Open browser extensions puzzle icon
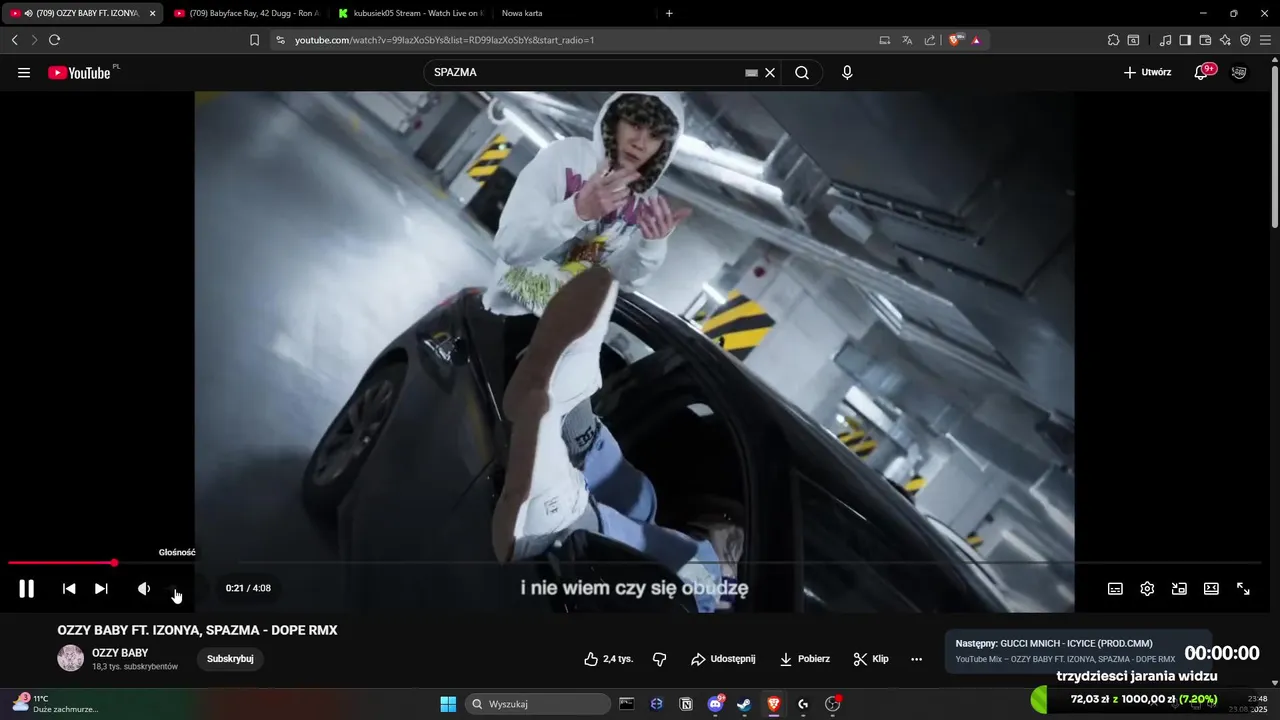Image resolution: width=1280 pixels, height=720 pixels. click(1113, 40)
